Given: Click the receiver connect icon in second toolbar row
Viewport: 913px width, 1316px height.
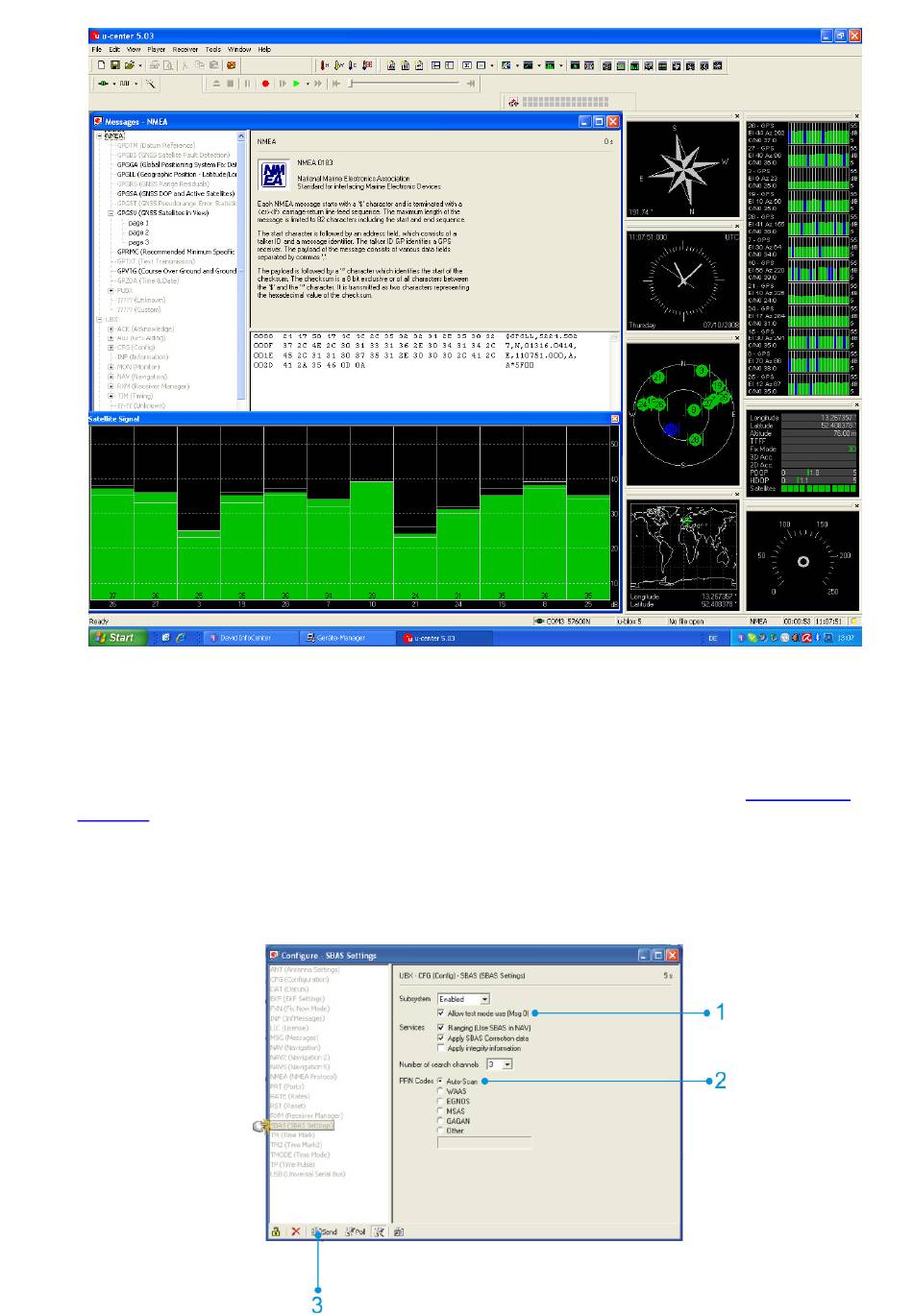Looking at the screenshot, I should tap(102, 84).
